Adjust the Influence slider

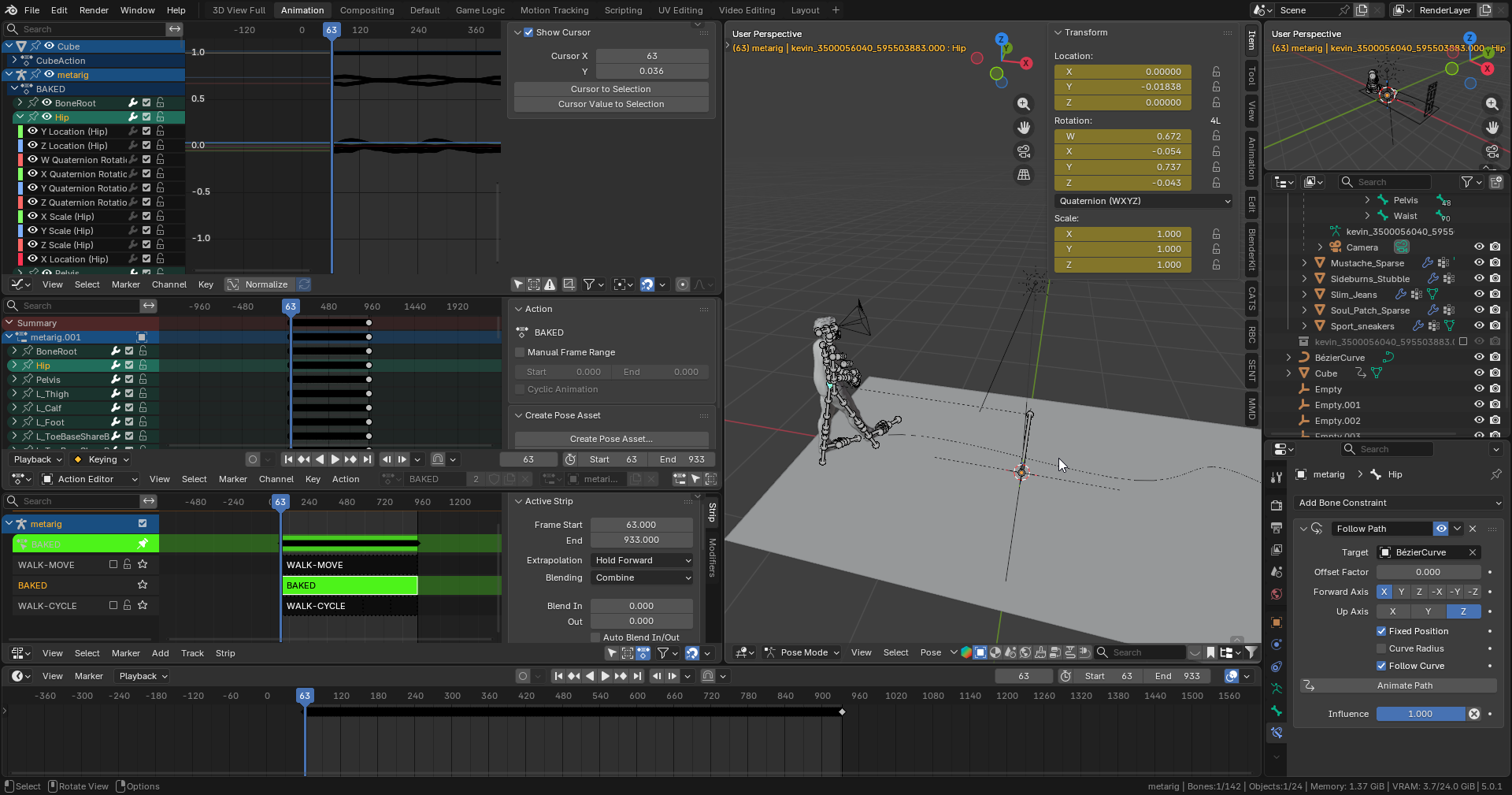tap(1420, 714)
